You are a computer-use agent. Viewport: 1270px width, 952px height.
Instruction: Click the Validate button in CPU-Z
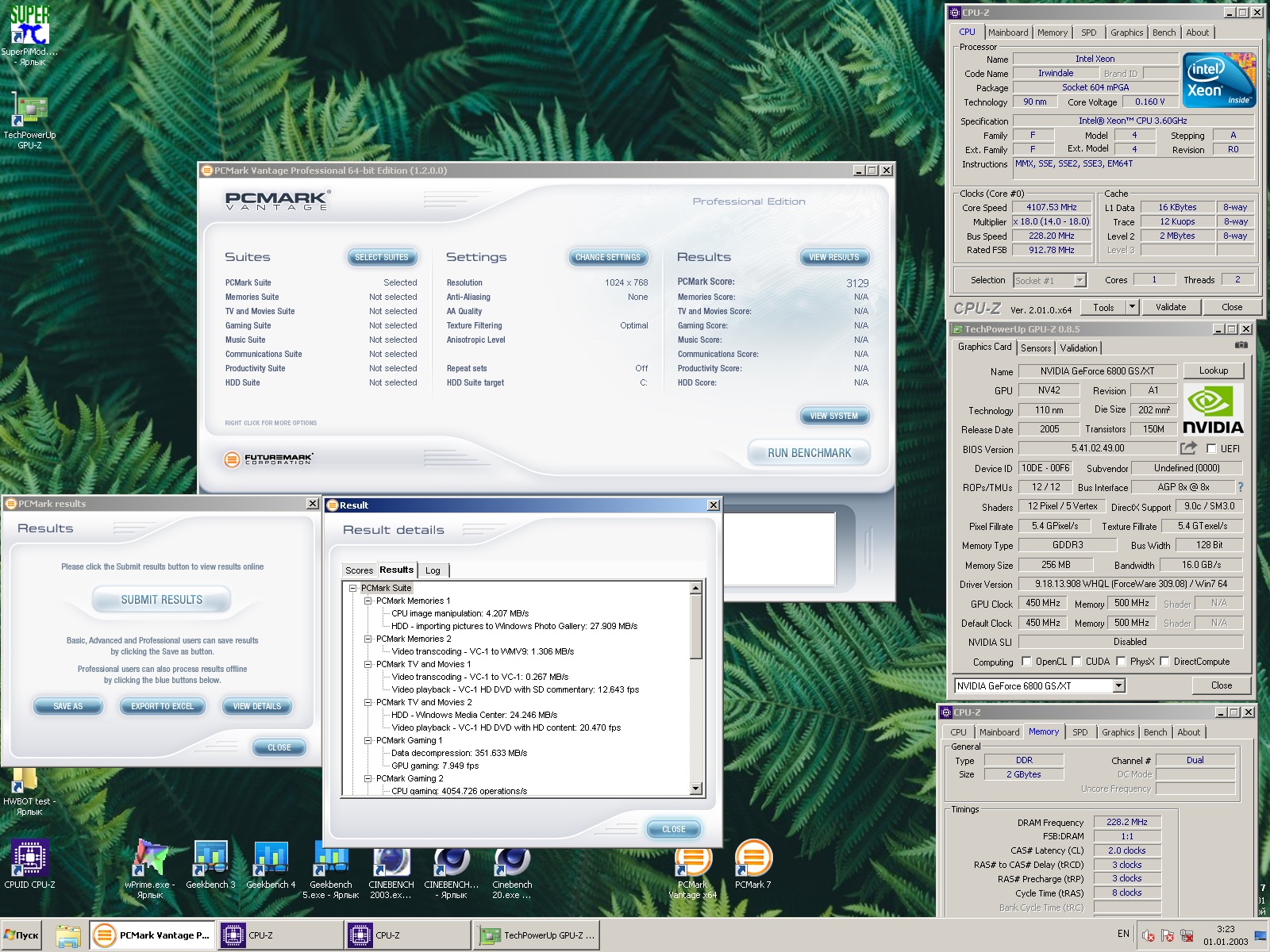click(1171, 307)
